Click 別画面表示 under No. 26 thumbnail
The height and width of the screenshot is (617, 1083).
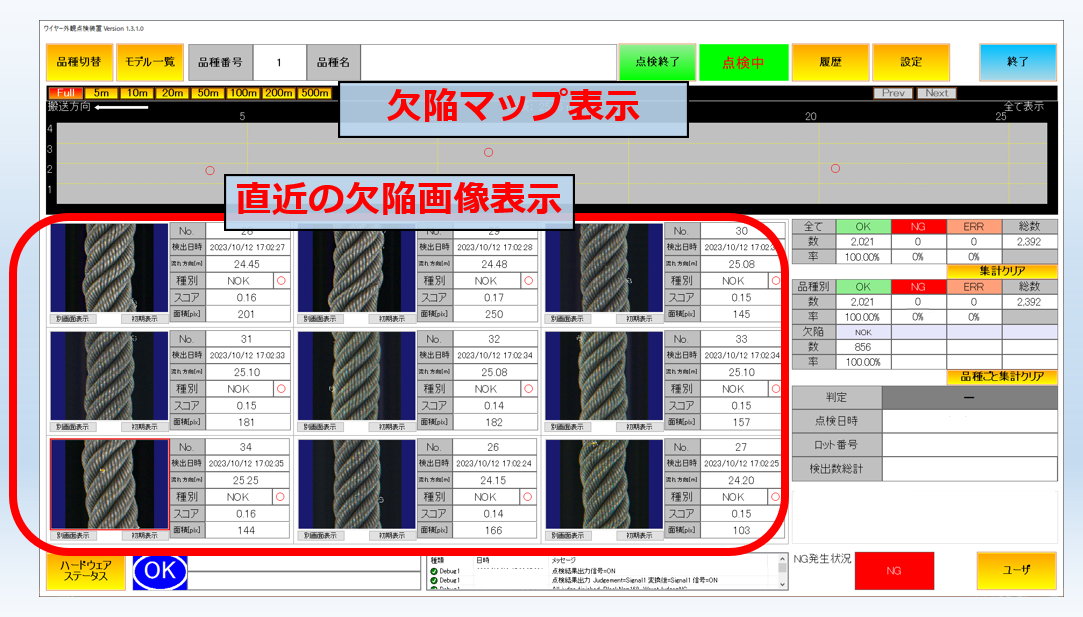point(320,535)
